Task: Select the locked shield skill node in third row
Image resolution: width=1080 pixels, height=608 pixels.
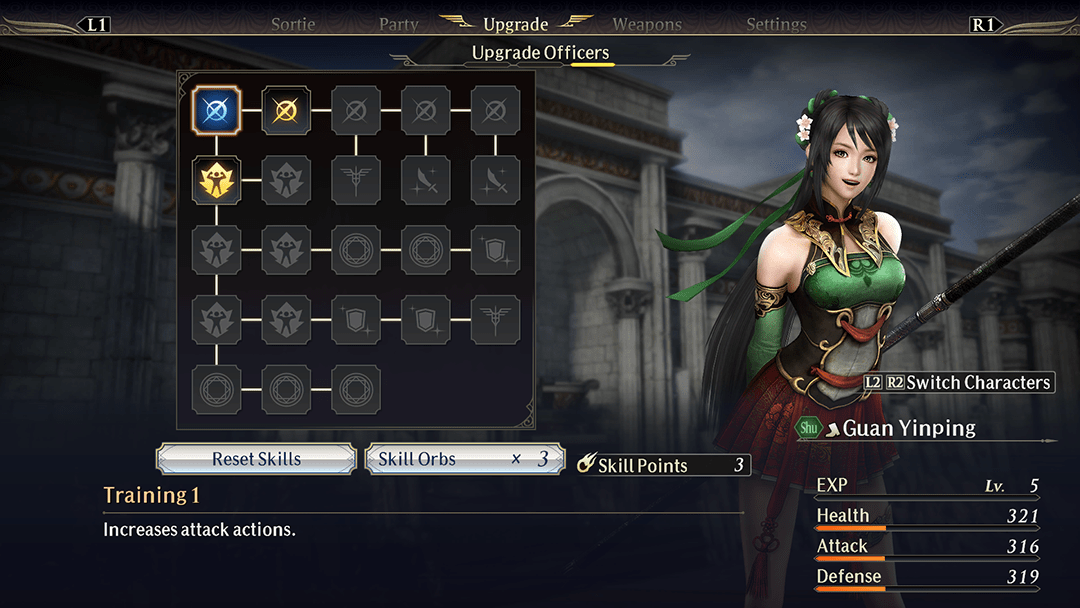Action: [x=495, y=250]
